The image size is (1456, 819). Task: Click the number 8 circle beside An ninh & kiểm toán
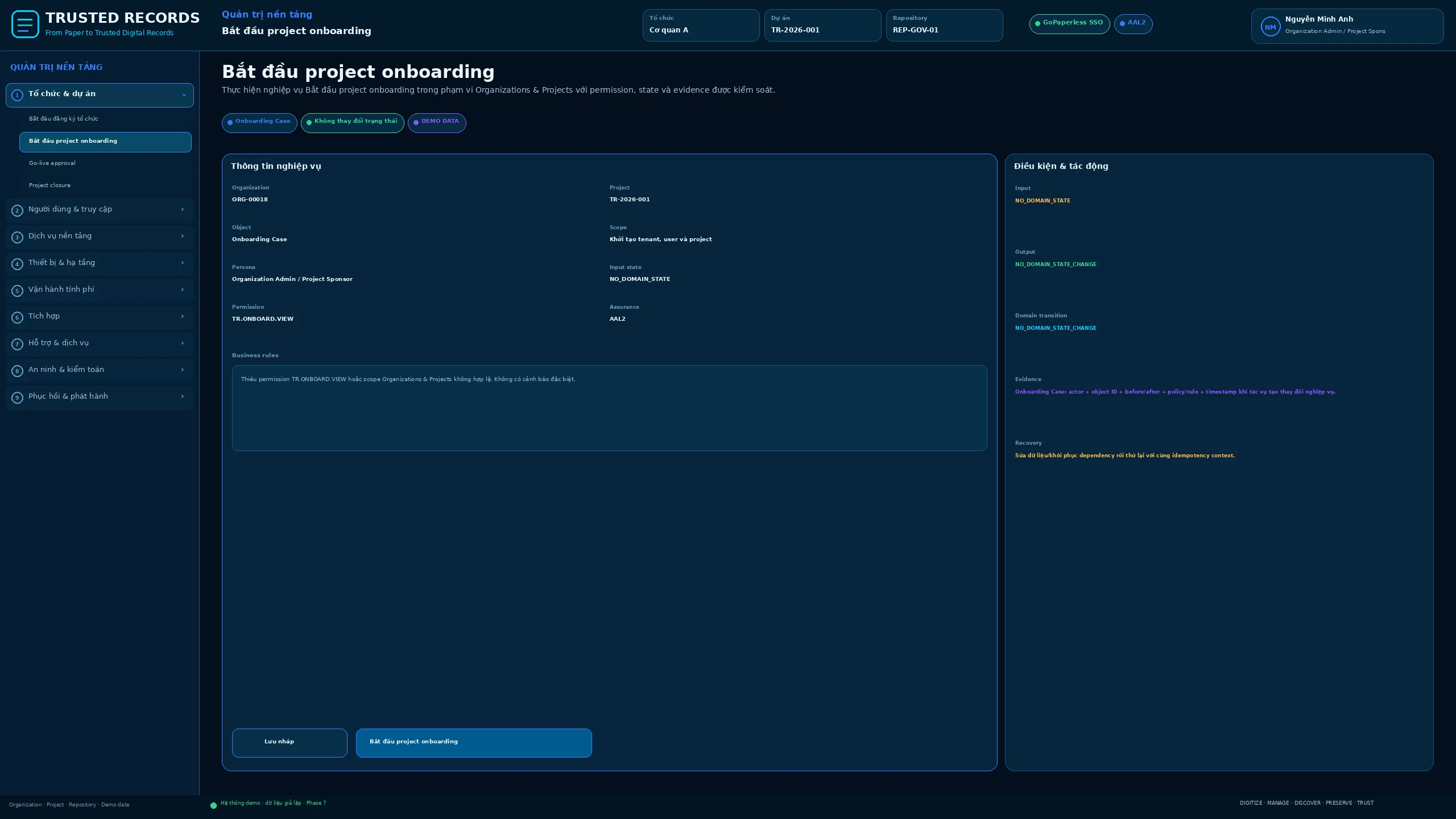pyautogui.click(x=17, y=371)
